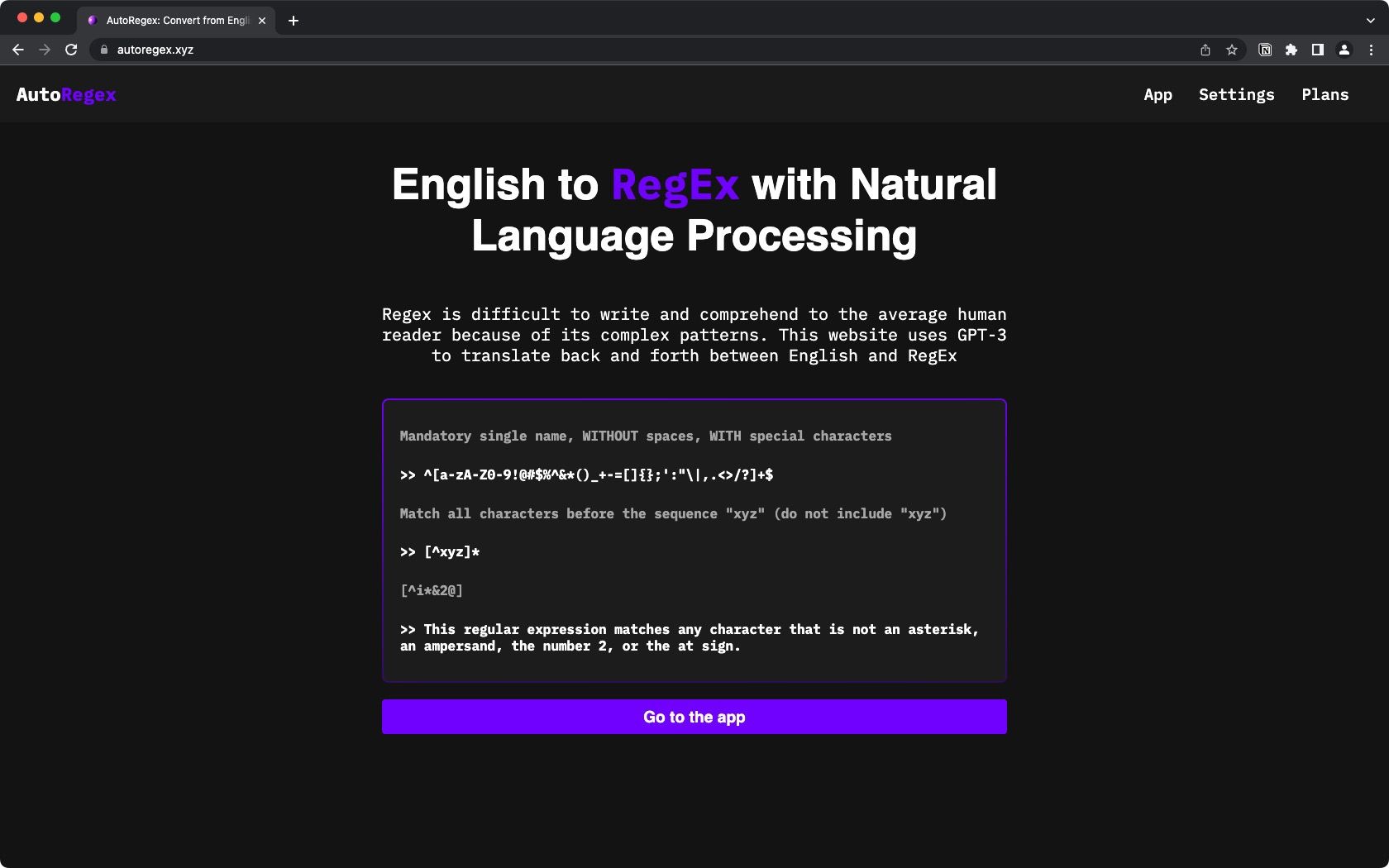Click the macOS yellow minimize button
The height and width of the screenshot is (868, 1389).
(x=39, y=17)
